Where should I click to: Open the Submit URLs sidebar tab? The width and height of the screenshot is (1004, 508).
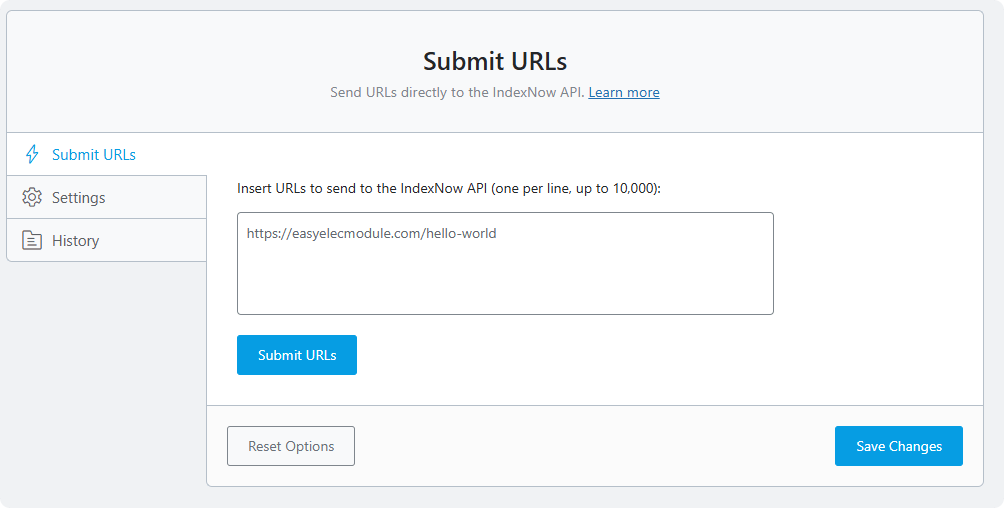coord(106,154)
